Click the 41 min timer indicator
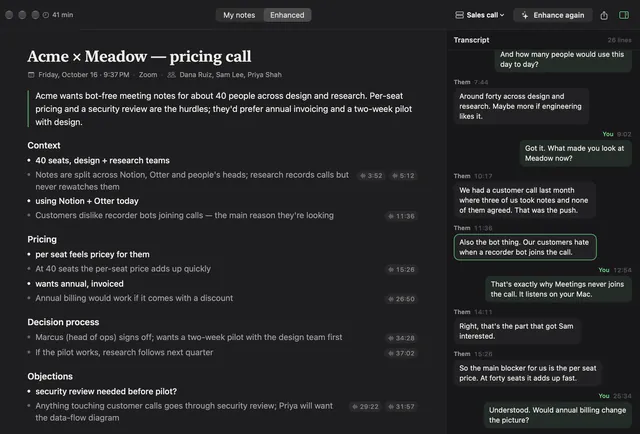The image size is (640, 434). [58, 15]
